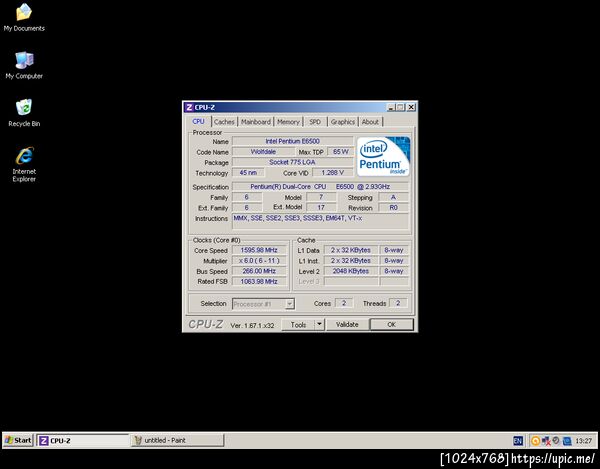Close the CPU-Z window
Screen dimensions: 600x469
[411, 107]
